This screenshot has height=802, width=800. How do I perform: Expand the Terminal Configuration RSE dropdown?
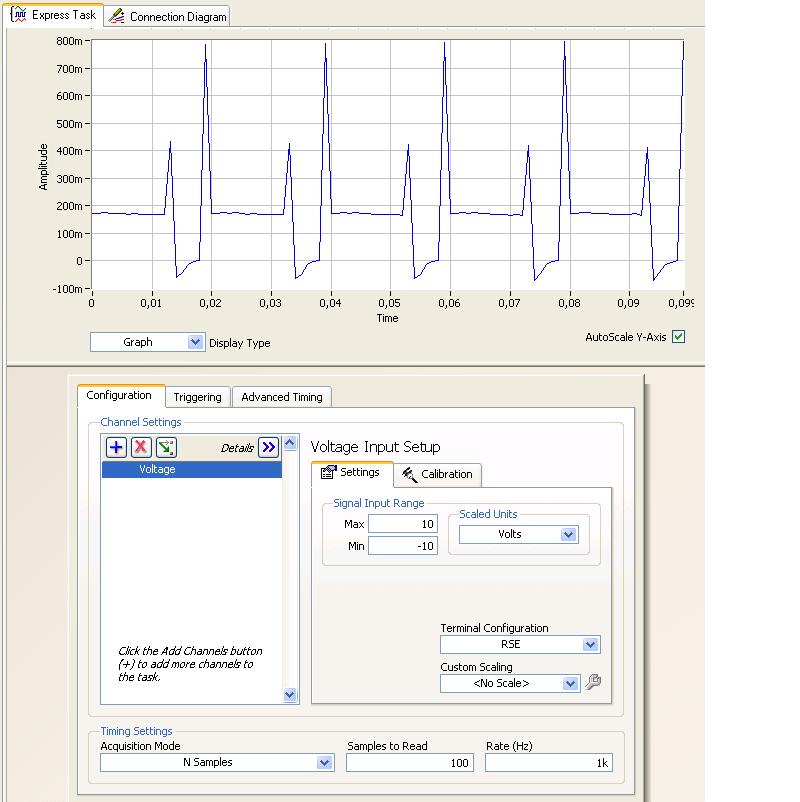pyautogui.click(x=590, y=645)
